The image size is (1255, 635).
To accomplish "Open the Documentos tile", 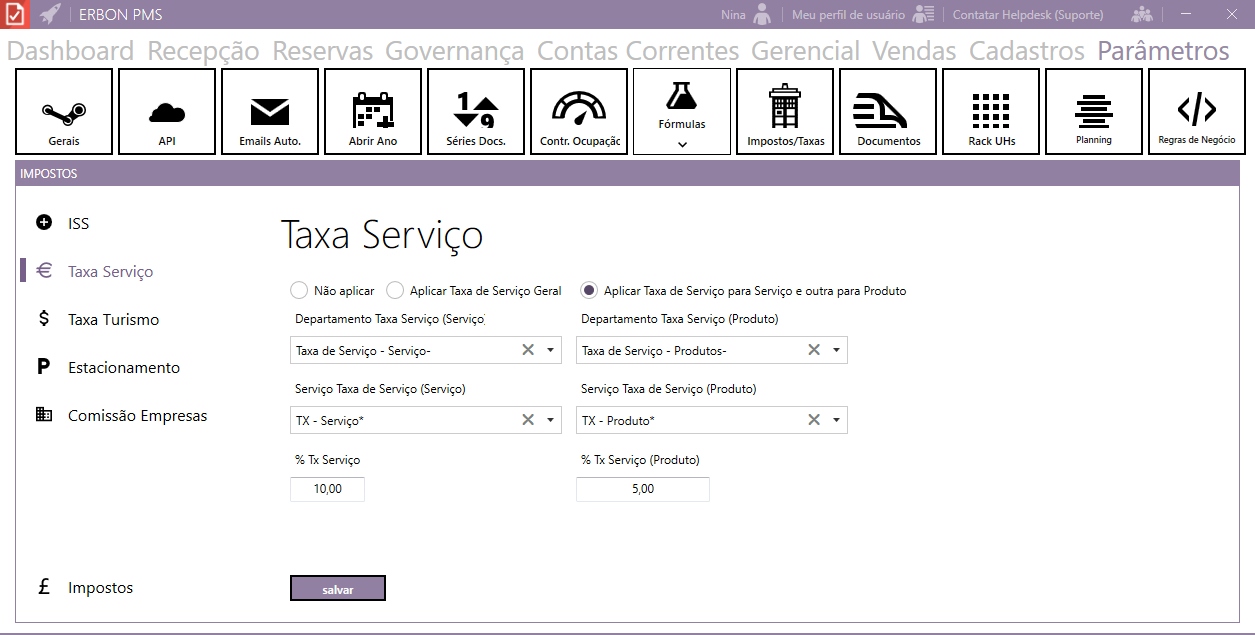I will [888, 111].
